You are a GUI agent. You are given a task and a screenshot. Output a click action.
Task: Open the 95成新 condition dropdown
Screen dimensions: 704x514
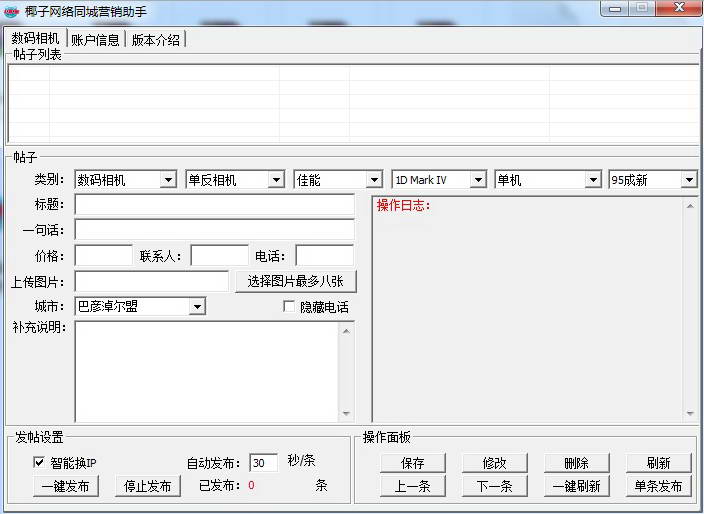click(x=652, y=180)
